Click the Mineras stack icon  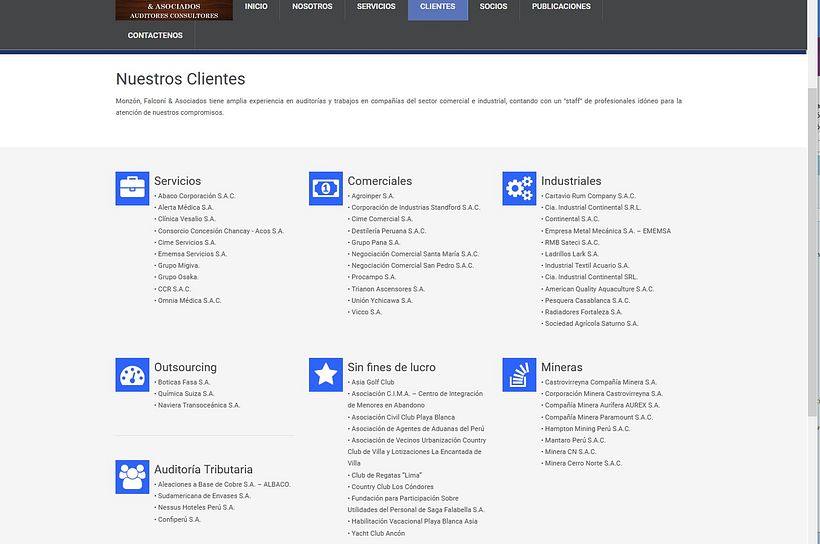click(x=519, y=375)
